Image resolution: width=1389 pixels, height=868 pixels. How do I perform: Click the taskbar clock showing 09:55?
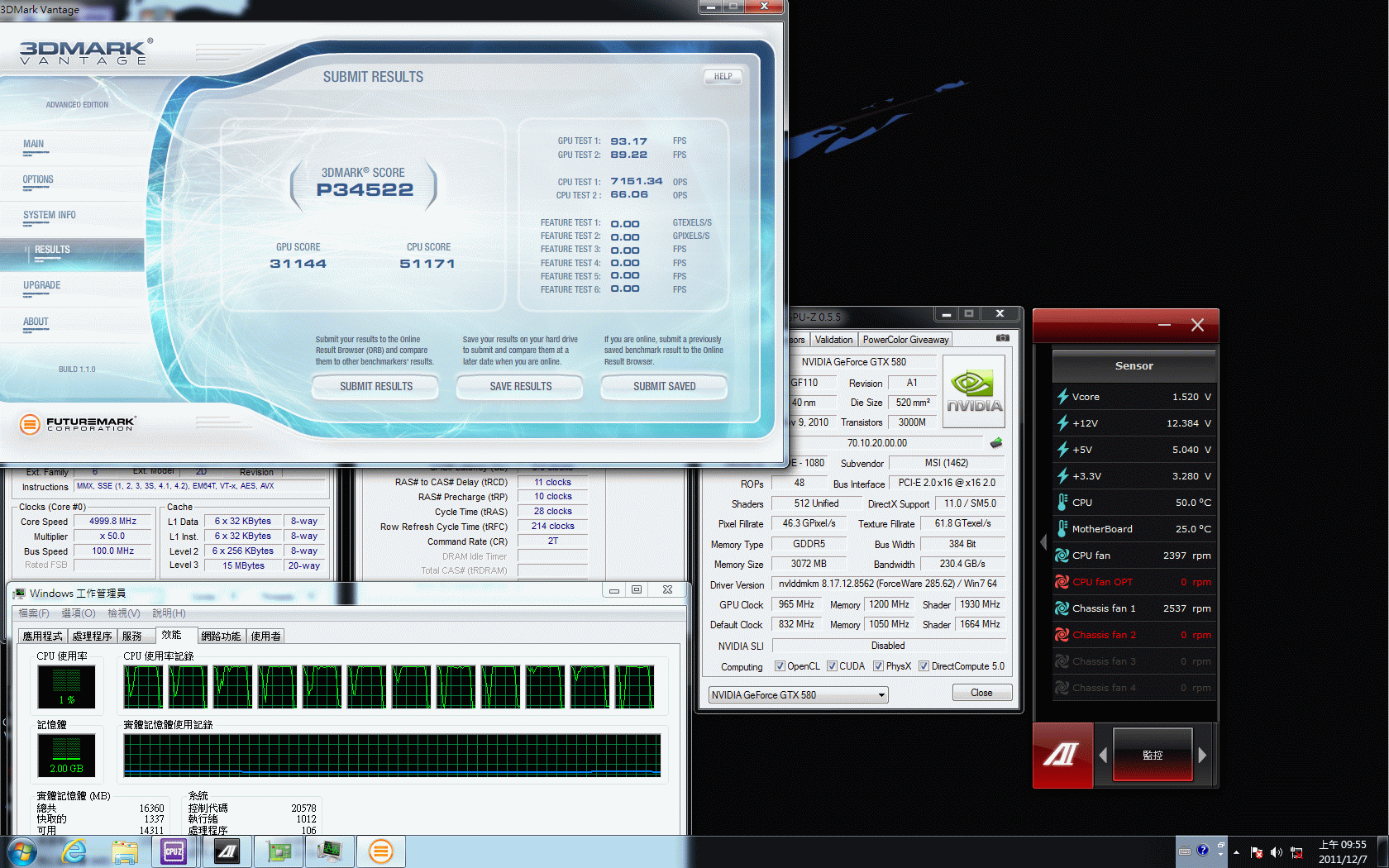click(1343, 852)
